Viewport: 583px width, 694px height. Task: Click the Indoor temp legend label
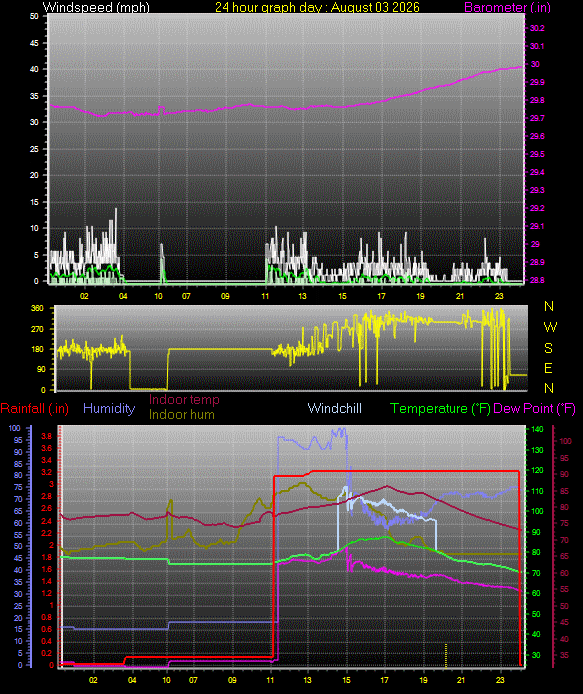[x=184, y=400]
